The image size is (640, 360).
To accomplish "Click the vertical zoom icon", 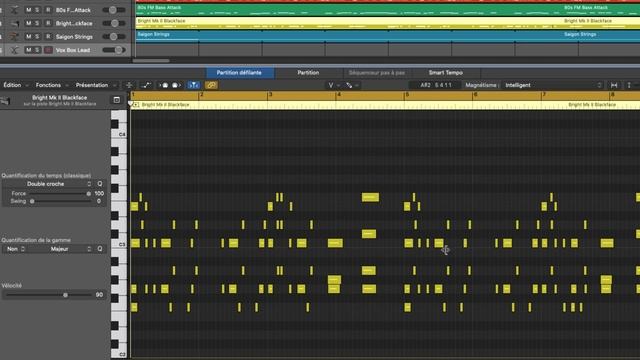I will (629, 85).
